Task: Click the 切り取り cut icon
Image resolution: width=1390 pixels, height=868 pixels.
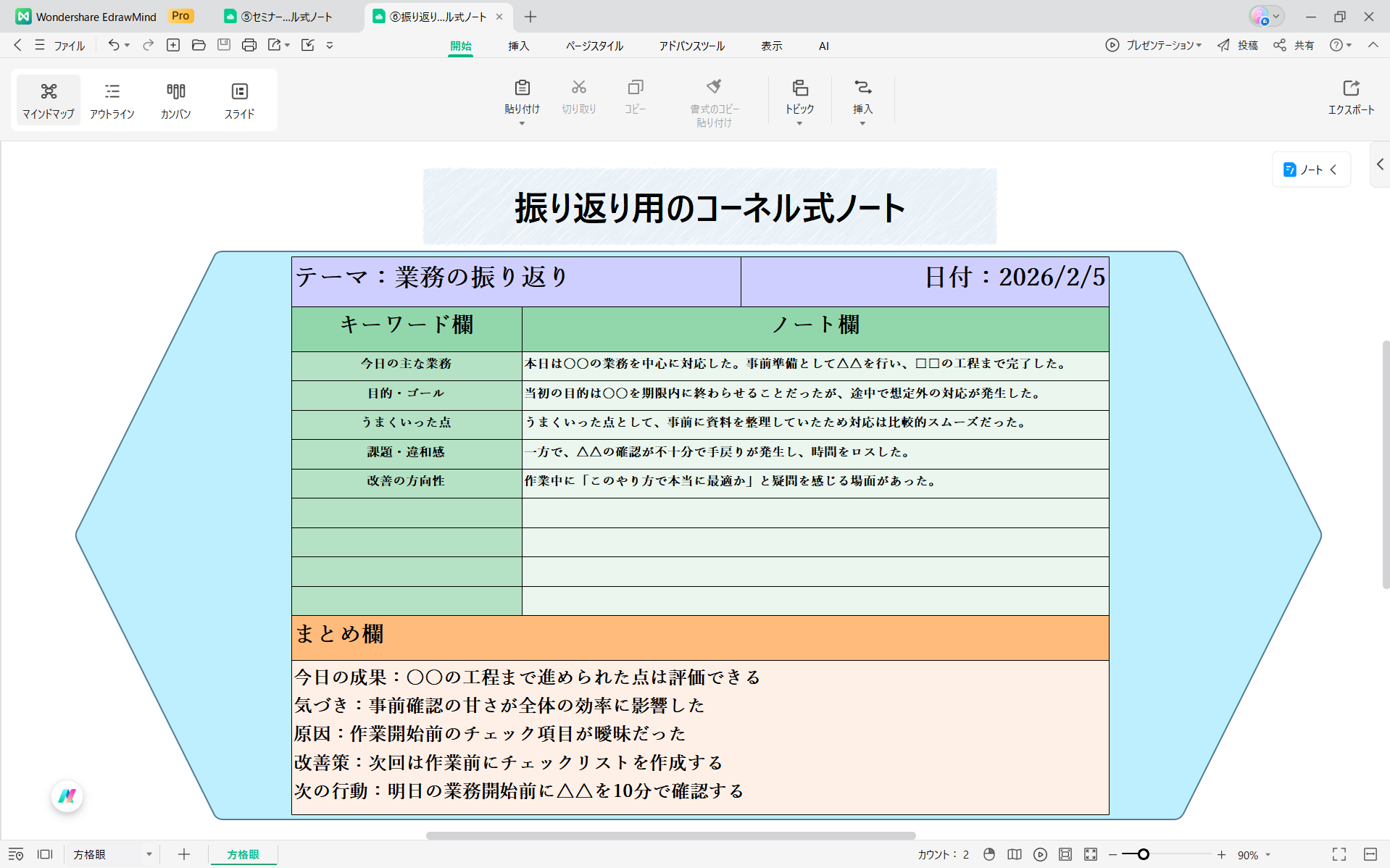Action: point(578,98)
